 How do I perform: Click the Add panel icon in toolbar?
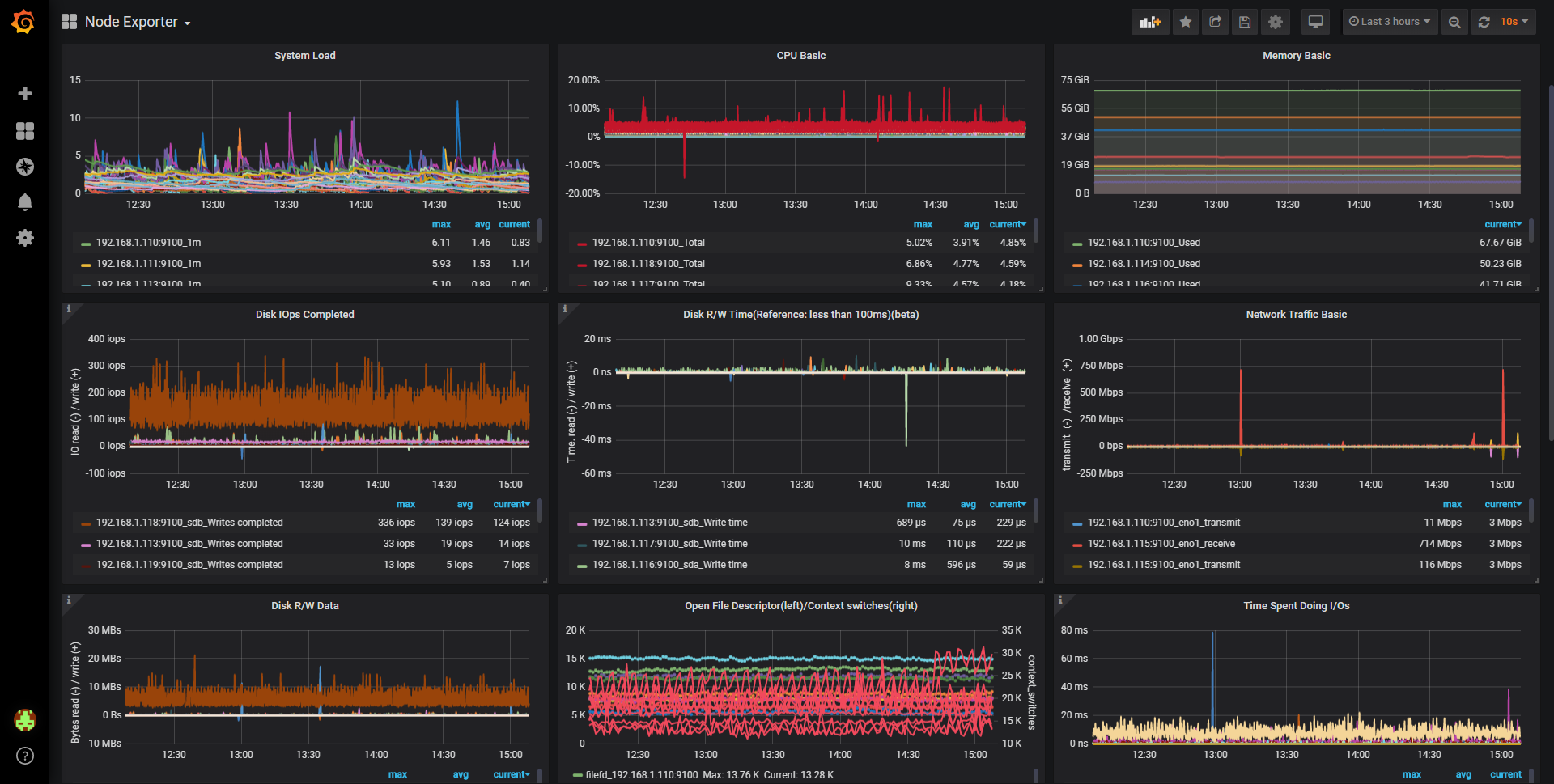click(1150, 22)
